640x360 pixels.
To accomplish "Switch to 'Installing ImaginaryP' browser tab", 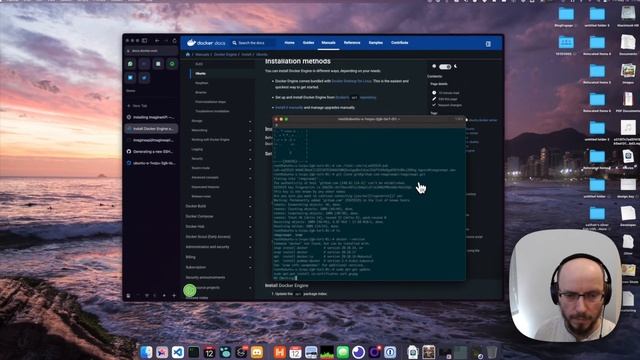I will tap(151, 117).
